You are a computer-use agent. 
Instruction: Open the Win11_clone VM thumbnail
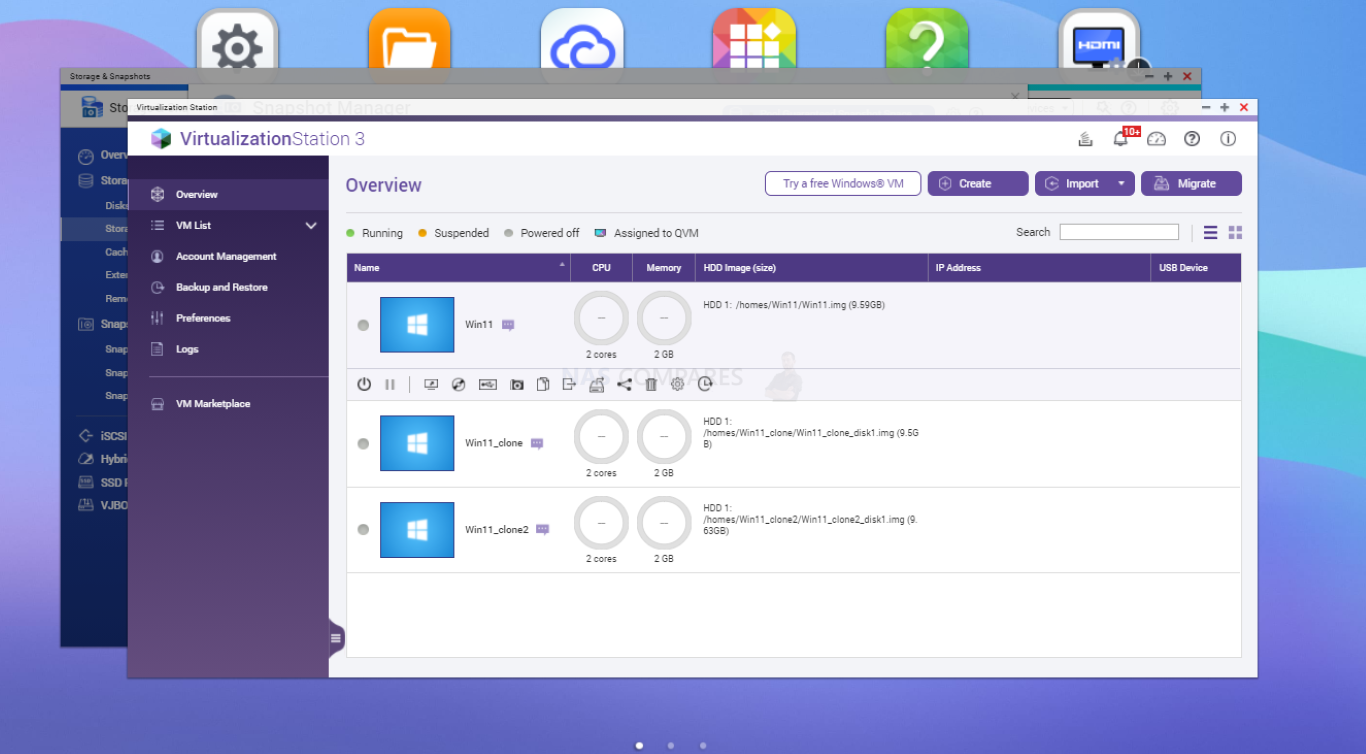417,443
